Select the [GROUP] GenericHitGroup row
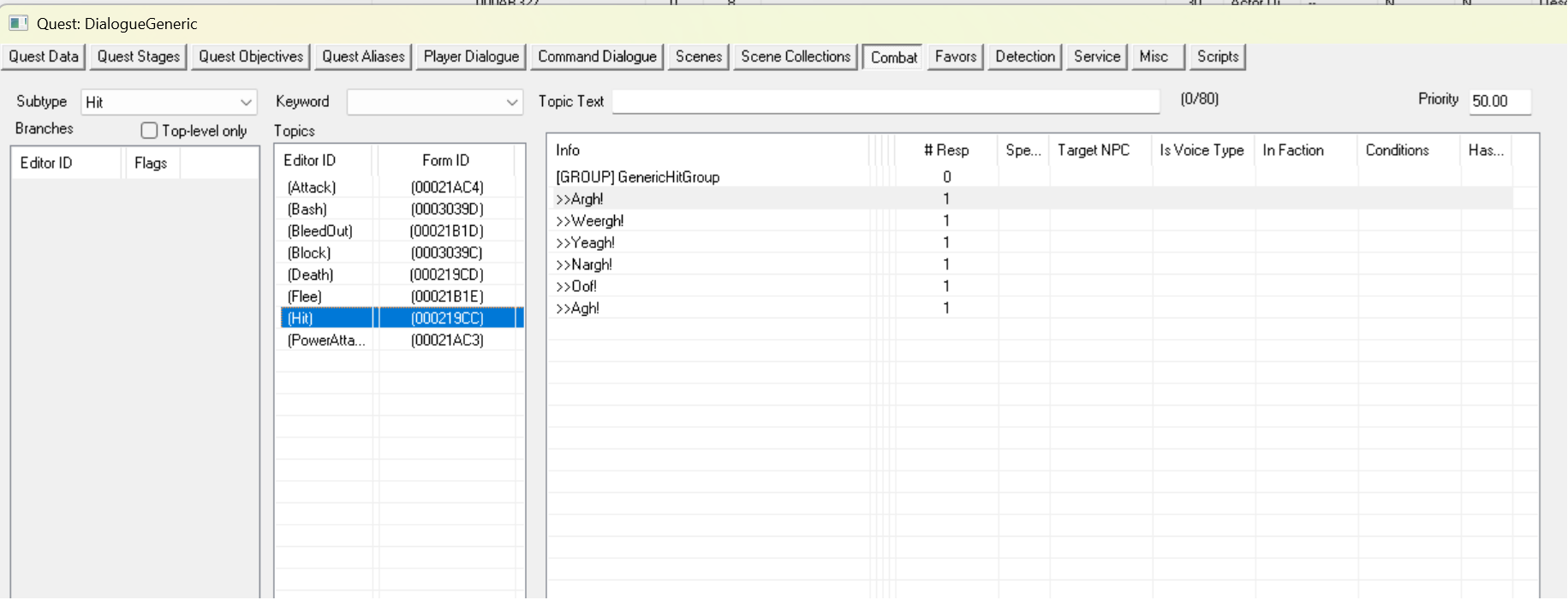The height and width of the screenshot is (606, 1568). tap(637, 177)
